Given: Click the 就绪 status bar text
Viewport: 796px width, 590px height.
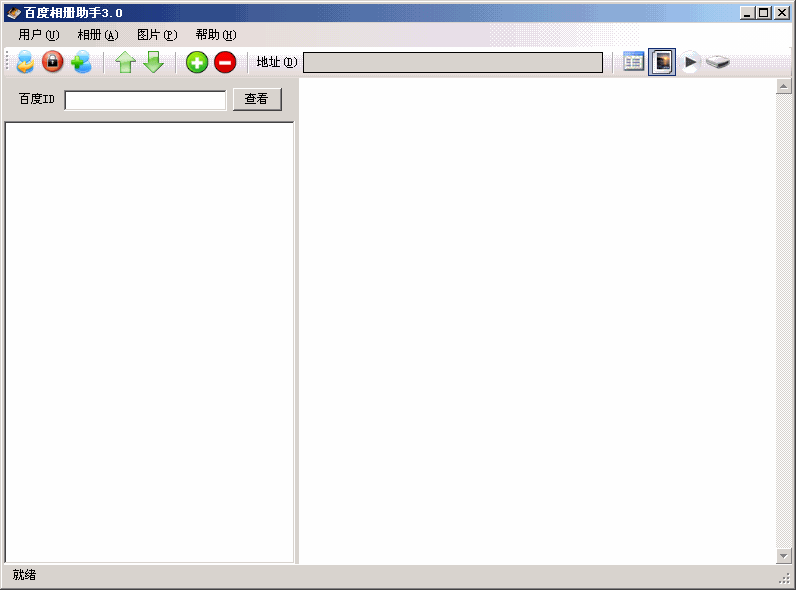Looking at the screenshot, I should tap(24, 575).
